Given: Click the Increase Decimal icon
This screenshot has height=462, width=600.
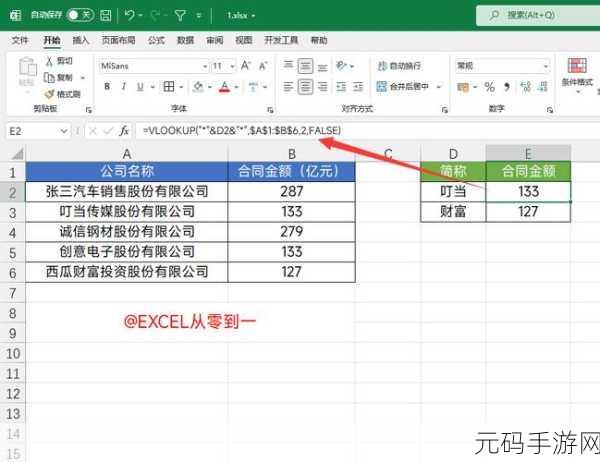Looking at the screenshot, I should [525, 87].
